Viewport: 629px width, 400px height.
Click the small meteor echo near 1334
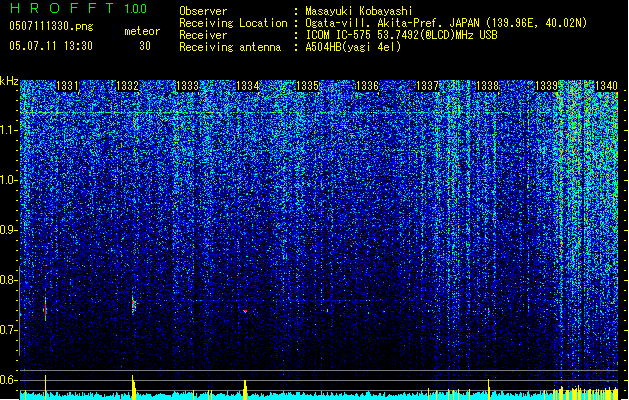coord(245,311)
